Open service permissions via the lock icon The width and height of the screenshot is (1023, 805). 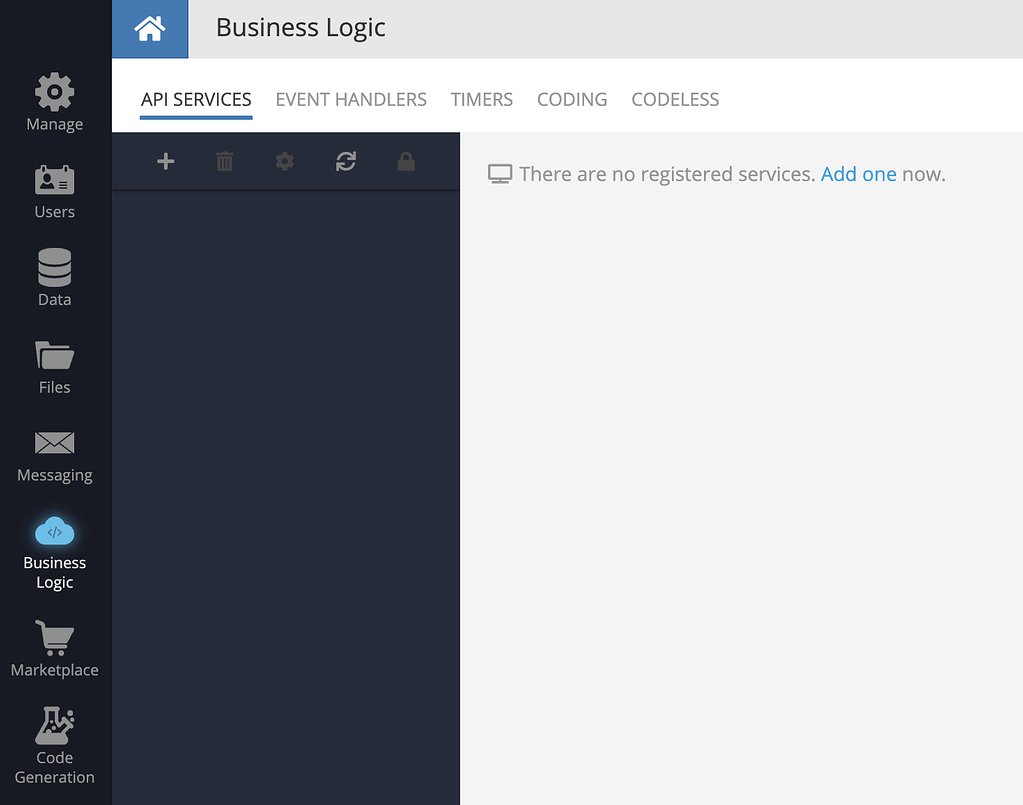pos(406,161)
